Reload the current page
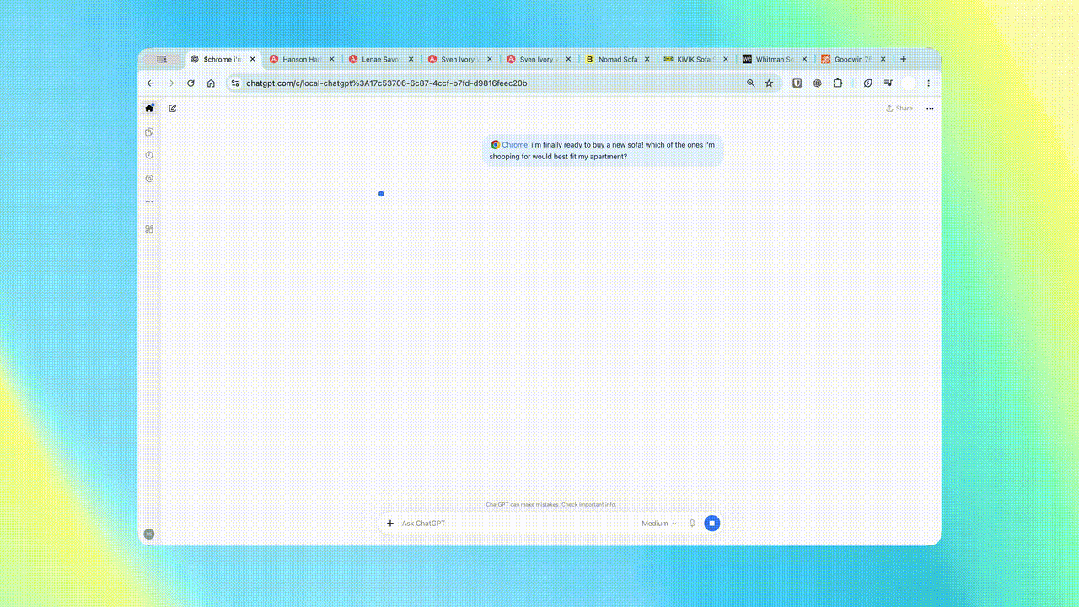The image size is (1079, 607). tap(191, 83)
